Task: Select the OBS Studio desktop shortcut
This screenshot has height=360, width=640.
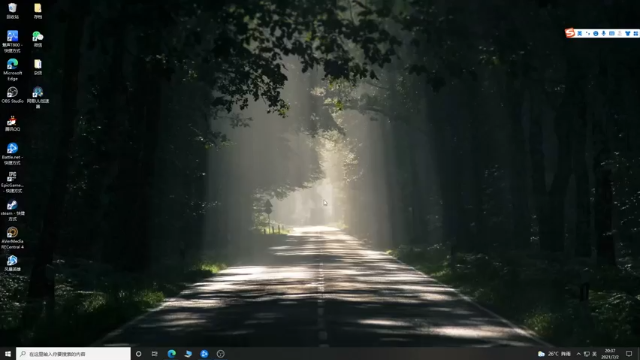Action: [12, 95]
